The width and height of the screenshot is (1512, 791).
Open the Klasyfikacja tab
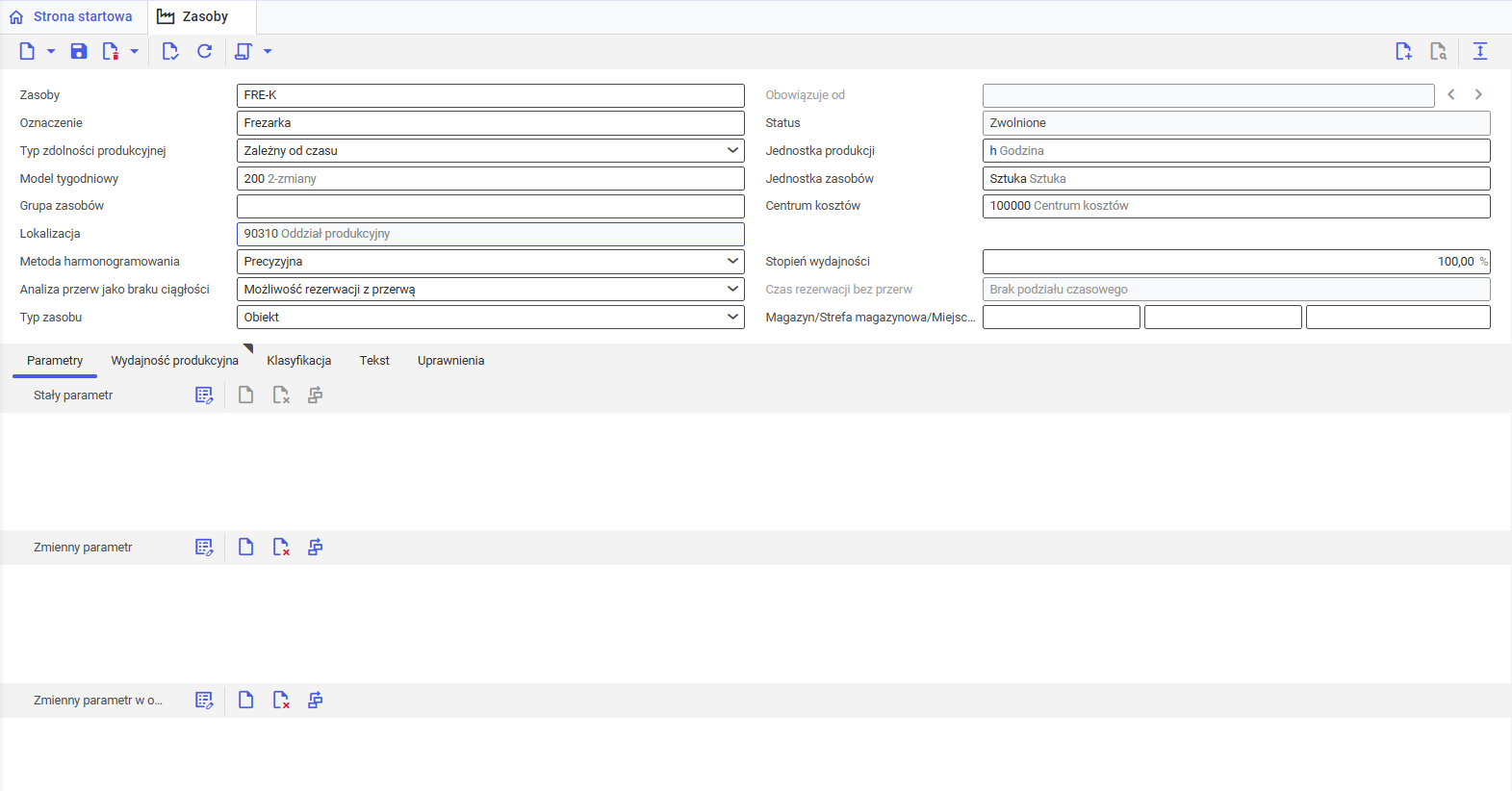298,361
